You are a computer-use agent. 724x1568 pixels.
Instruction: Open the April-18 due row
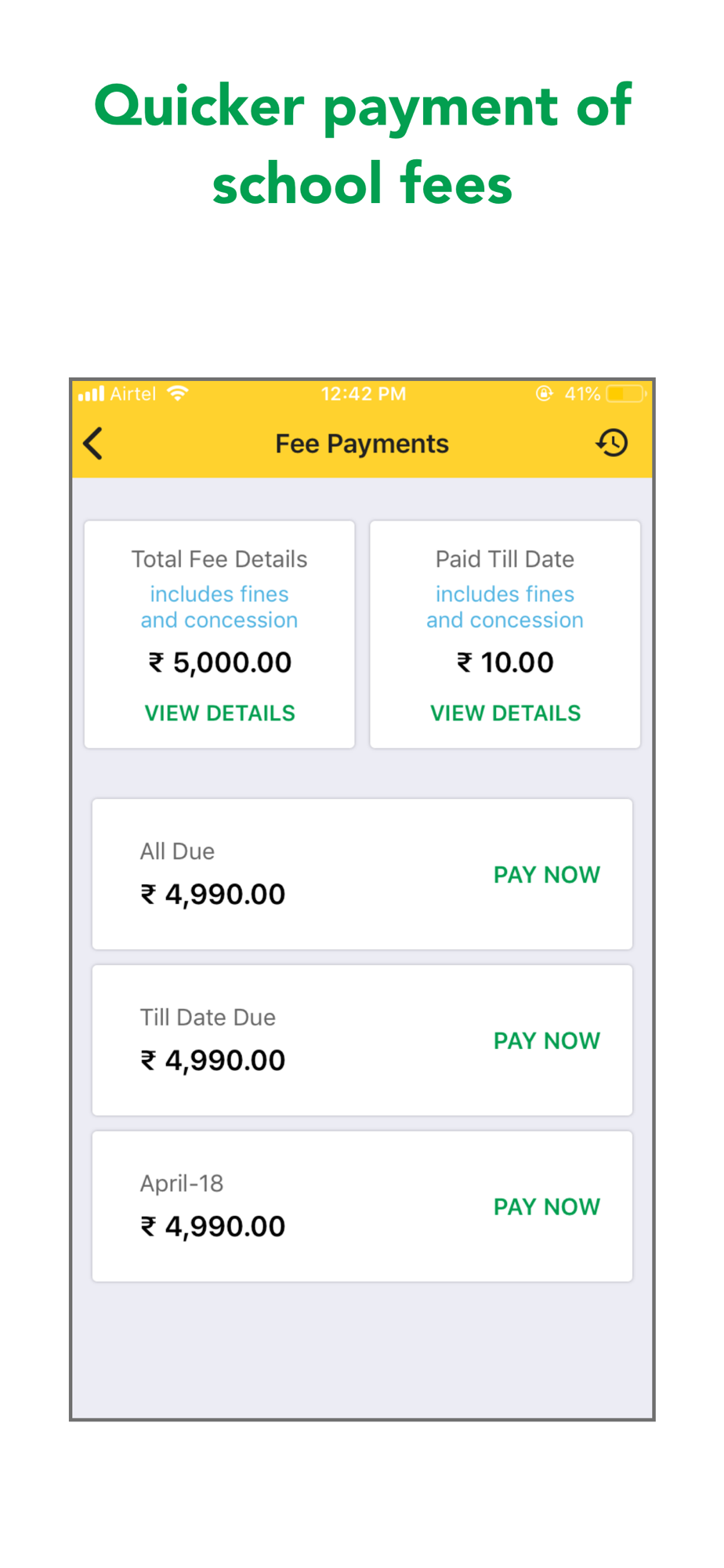(362, 1207)
